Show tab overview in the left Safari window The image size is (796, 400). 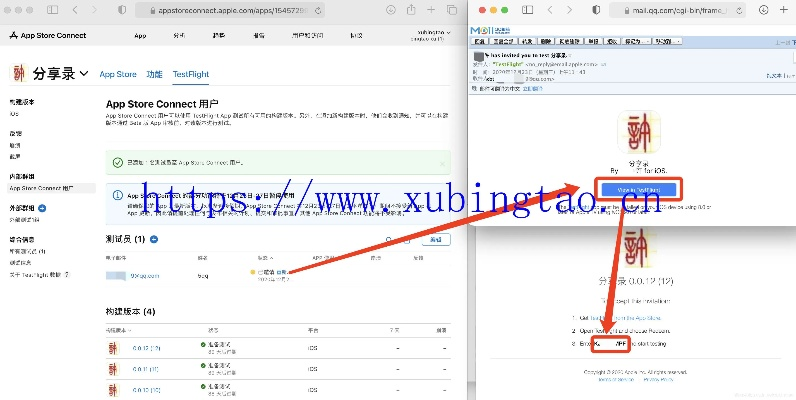pyautogui.click(x=451, y=10)
